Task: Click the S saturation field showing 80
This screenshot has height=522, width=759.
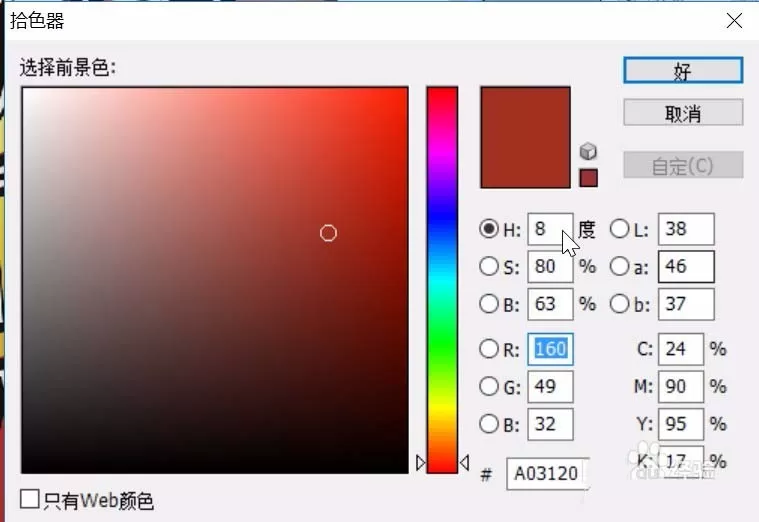Action: [x=550, y=266]
